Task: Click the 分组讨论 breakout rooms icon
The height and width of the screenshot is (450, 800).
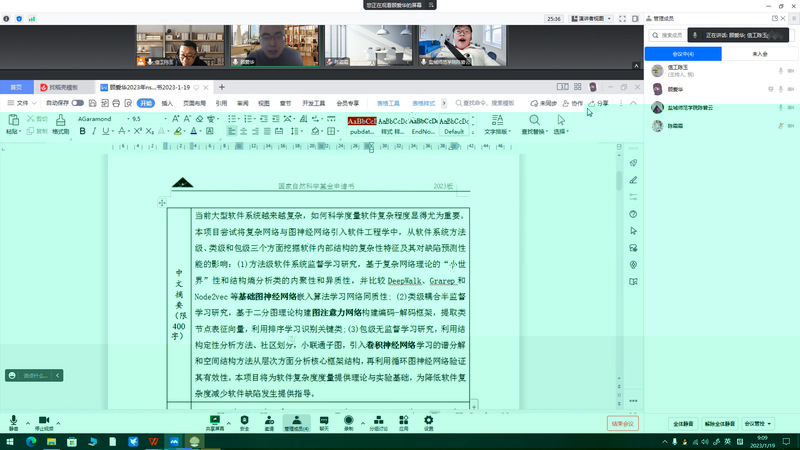Action: point(377,421)
